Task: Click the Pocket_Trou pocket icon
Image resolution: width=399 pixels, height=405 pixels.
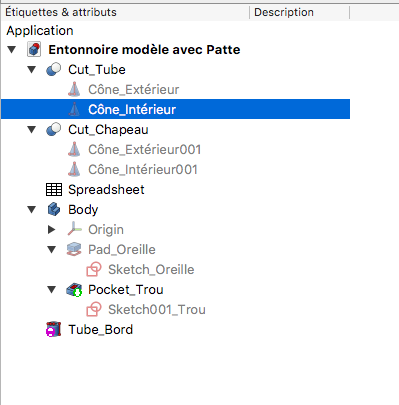Action: pos(74,290)
